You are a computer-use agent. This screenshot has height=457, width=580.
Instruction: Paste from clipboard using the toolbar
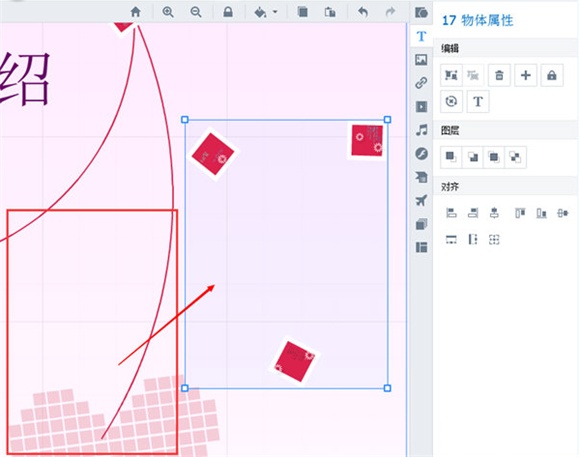coord(330,12)
